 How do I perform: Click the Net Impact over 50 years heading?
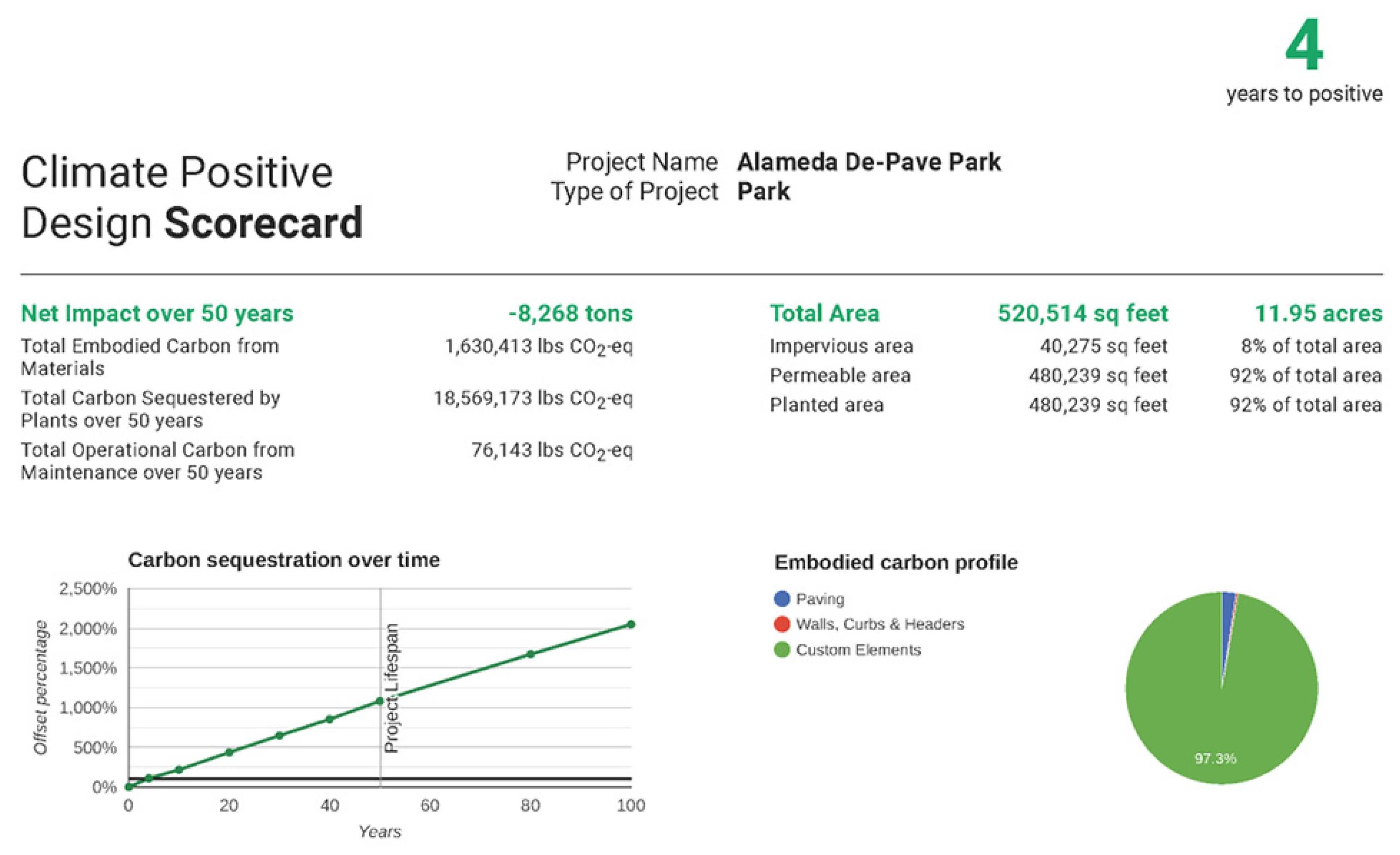coord(157,313)
